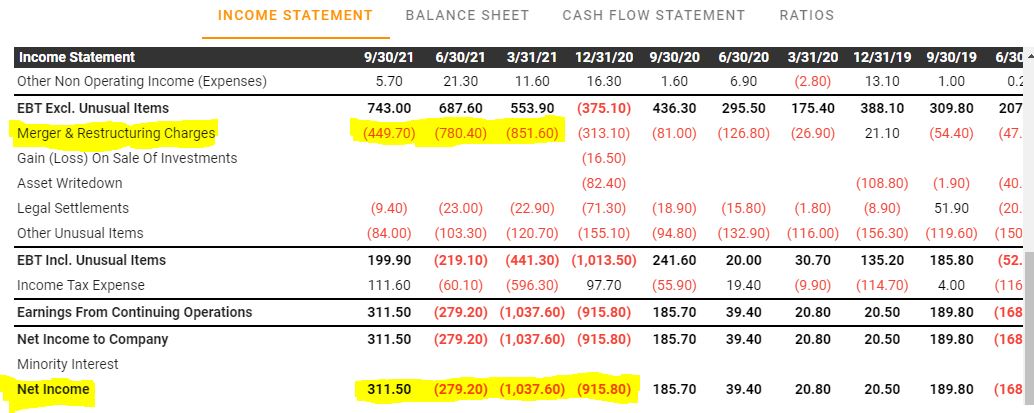Click the 12/31/19 column header
Image resolution: width=1034 pixels, height=413 pixels.
pos(882,57)
